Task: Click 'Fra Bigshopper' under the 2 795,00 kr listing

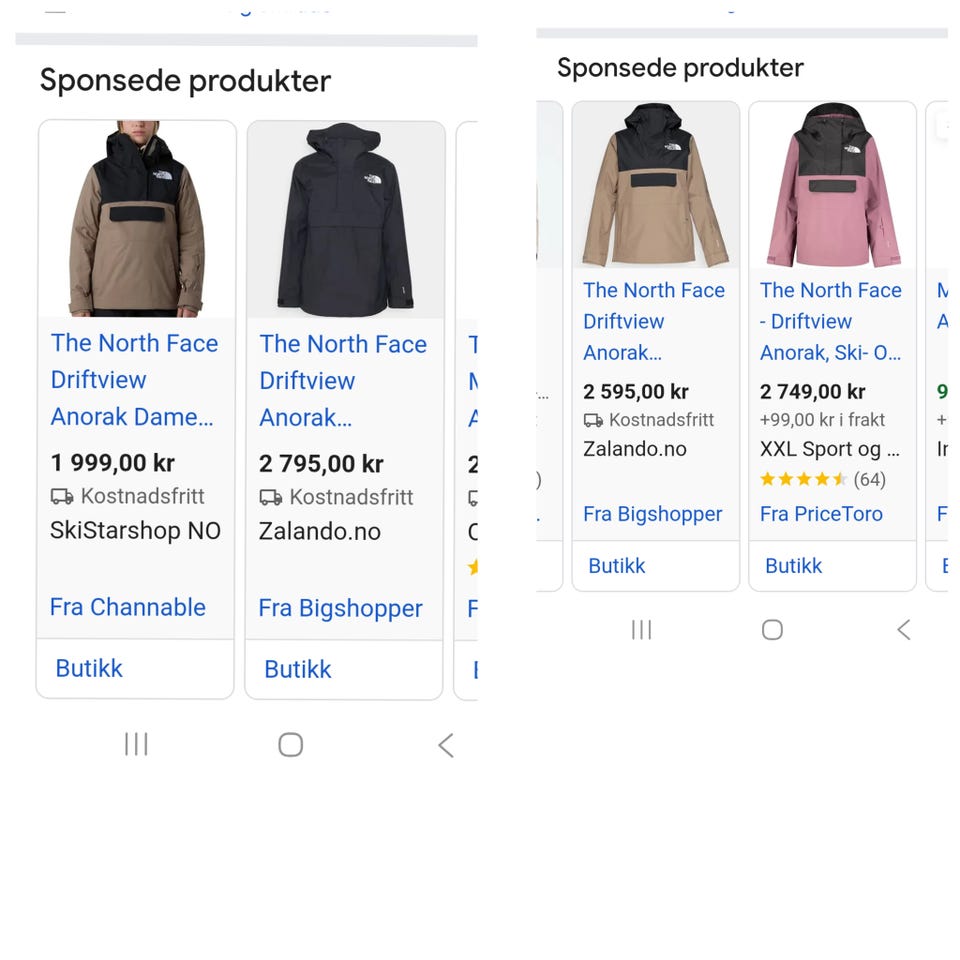Action: (340, 608)
